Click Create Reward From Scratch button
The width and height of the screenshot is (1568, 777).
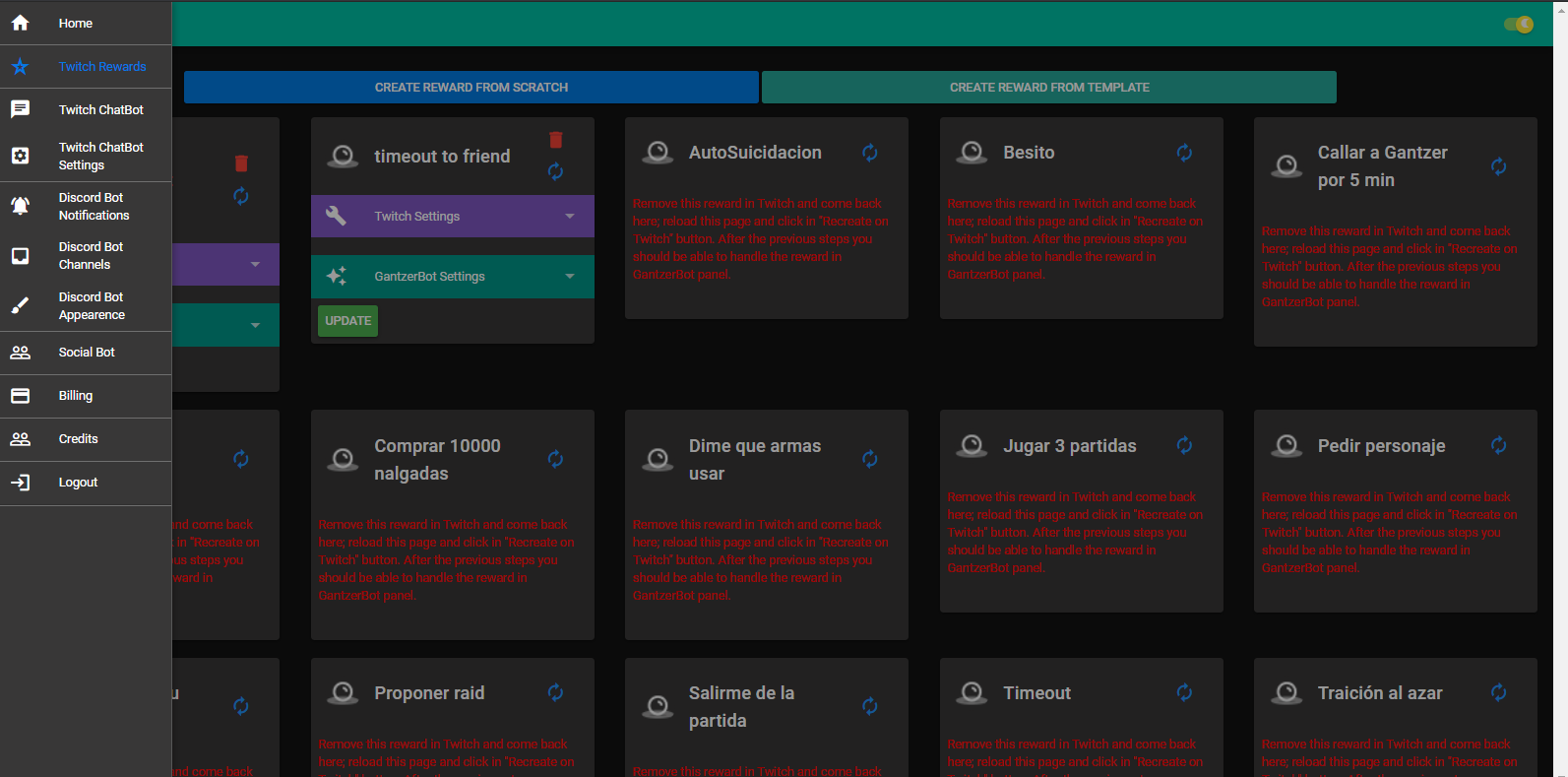click(471, 87)
